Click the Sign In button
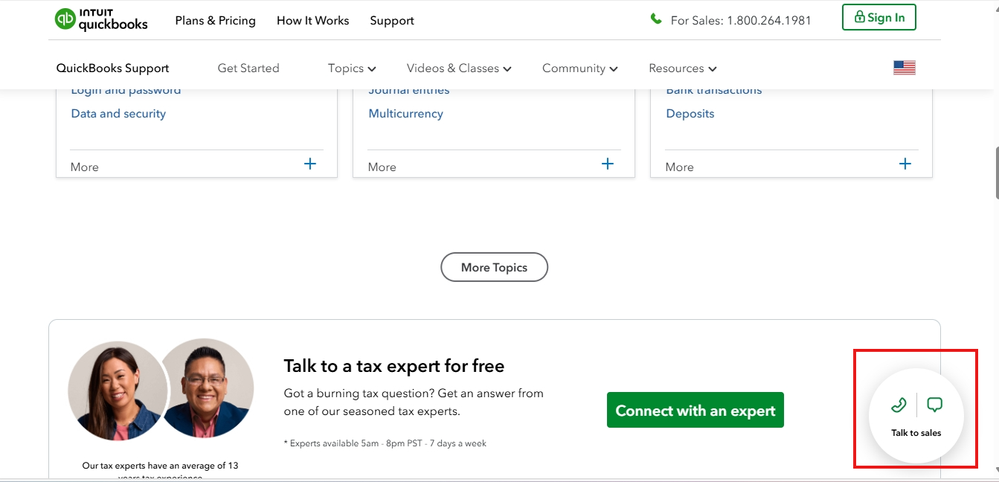 click(x=879, y=18)
